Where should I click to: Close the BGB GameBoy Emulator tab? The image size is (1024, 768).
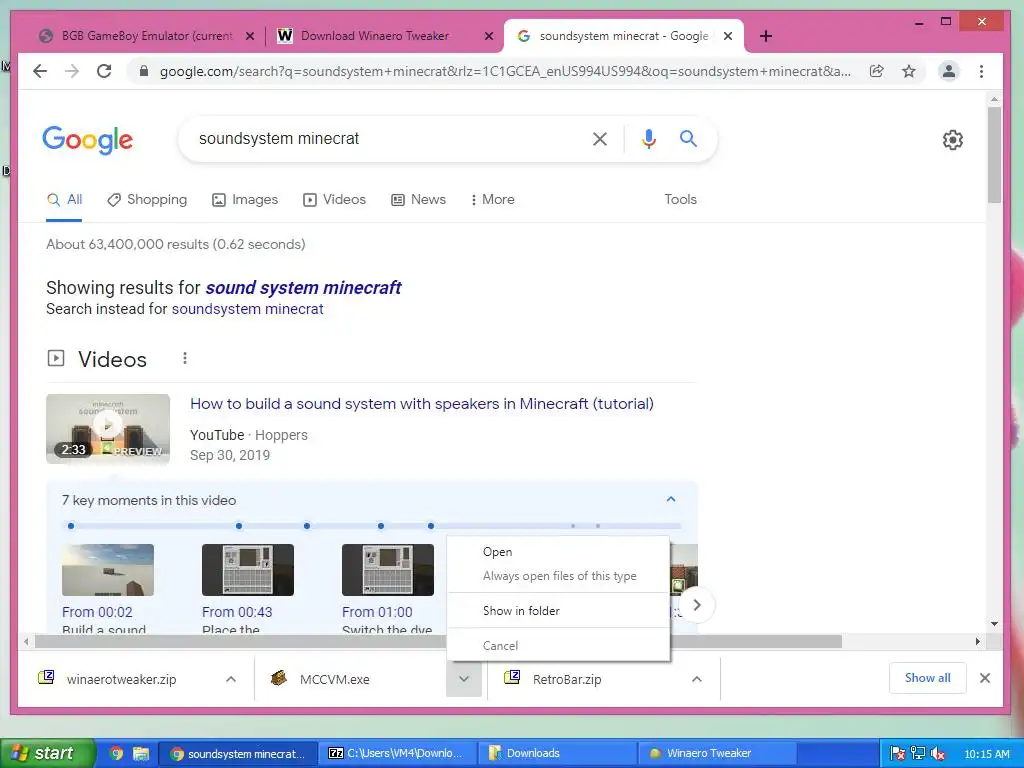pos(249,37)
